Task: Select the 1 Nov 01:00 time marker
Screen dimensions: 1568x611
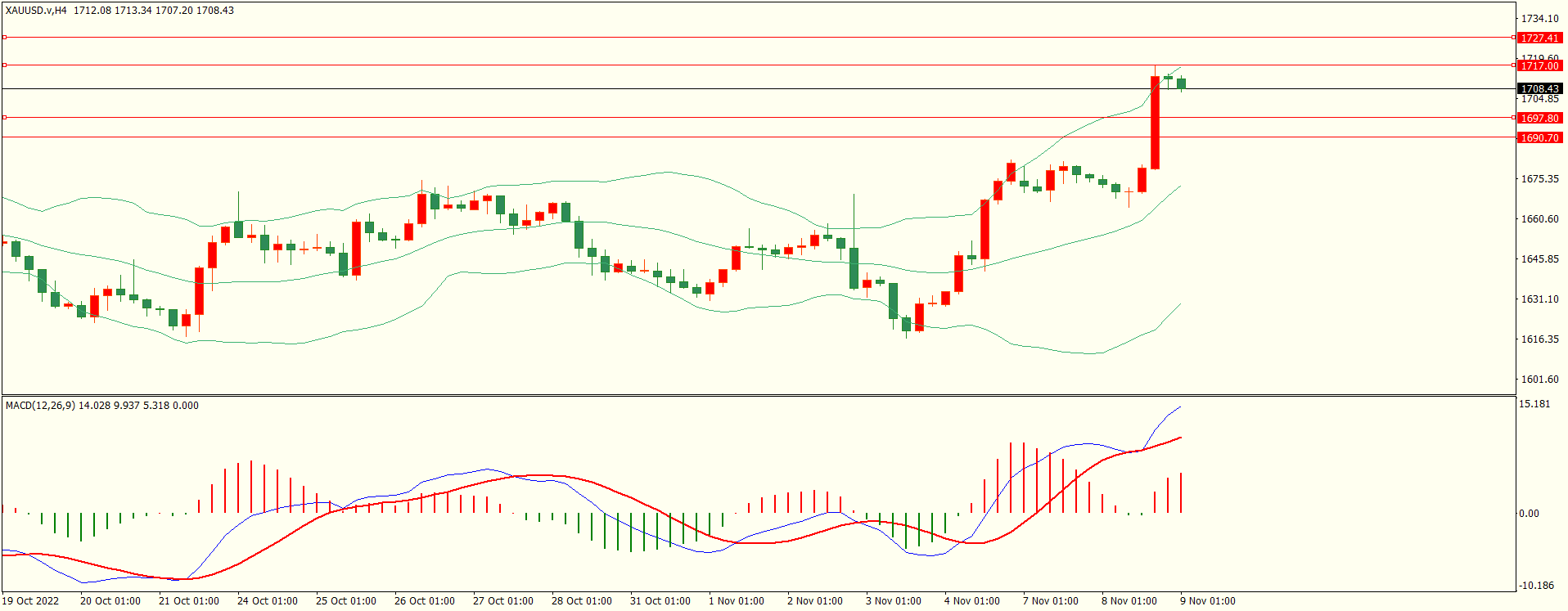Action: coord(736,601)
